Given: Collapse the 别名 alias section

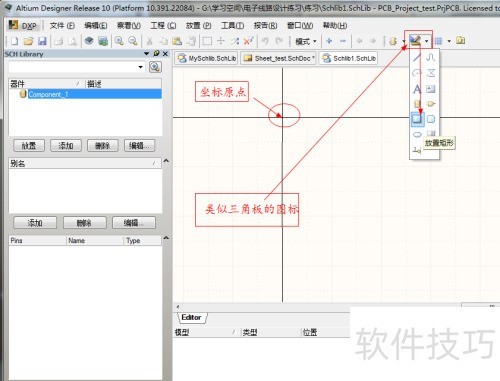Looking at the screenshot, I should click(x=166, y=161).
